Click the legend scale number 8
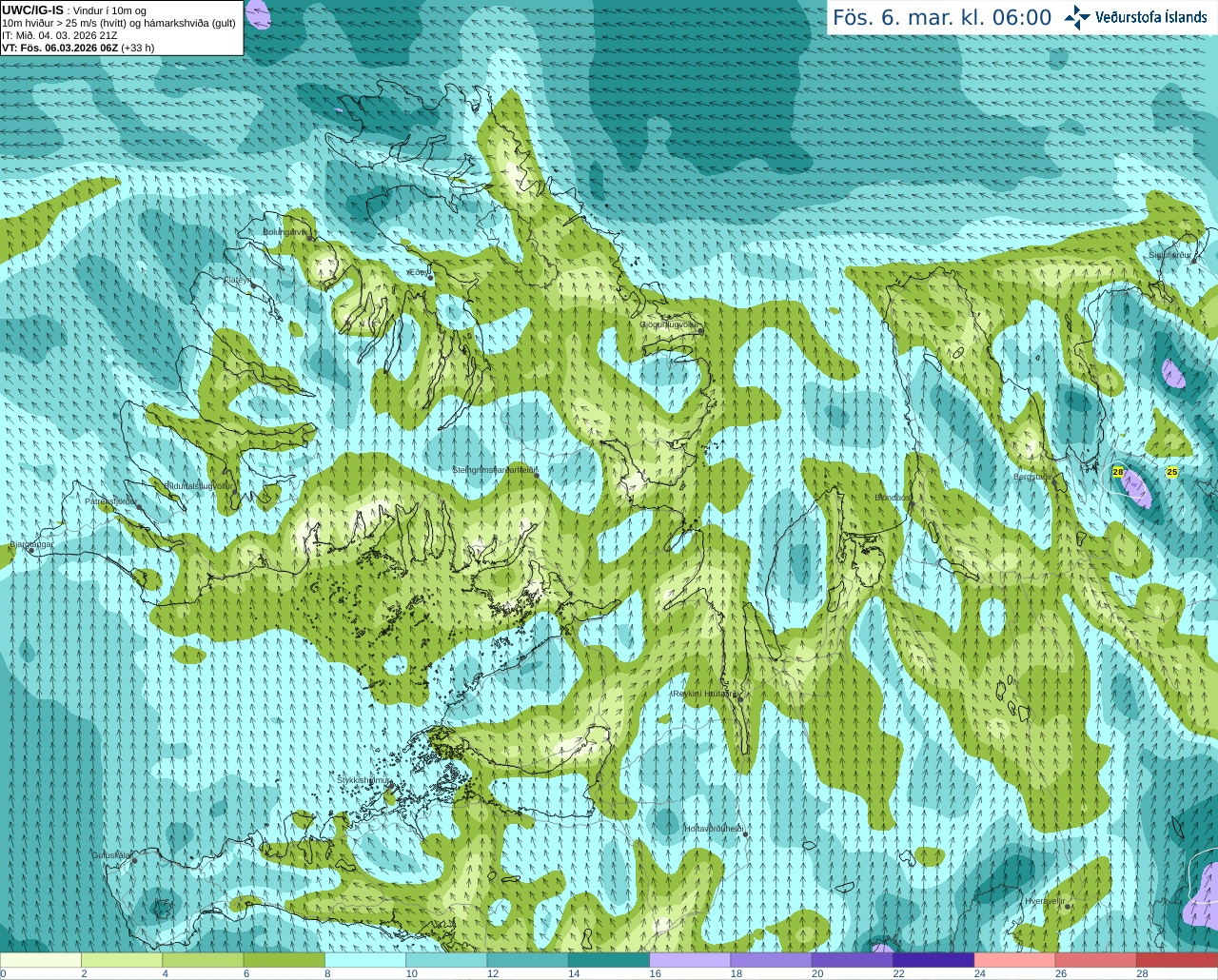 pyautogui.click(x=328, y=973)
